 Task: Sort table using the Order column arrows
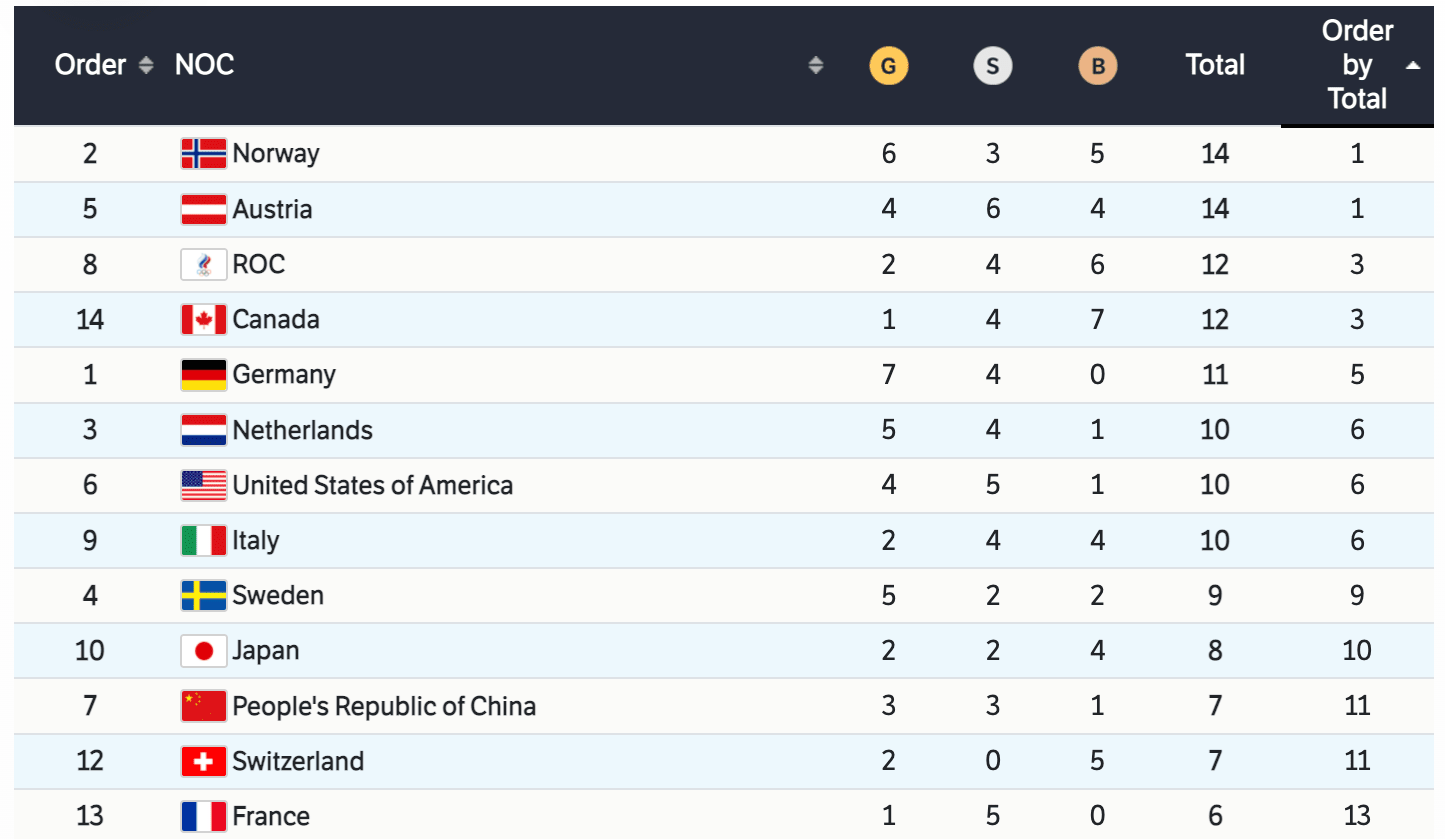(147, 66)
